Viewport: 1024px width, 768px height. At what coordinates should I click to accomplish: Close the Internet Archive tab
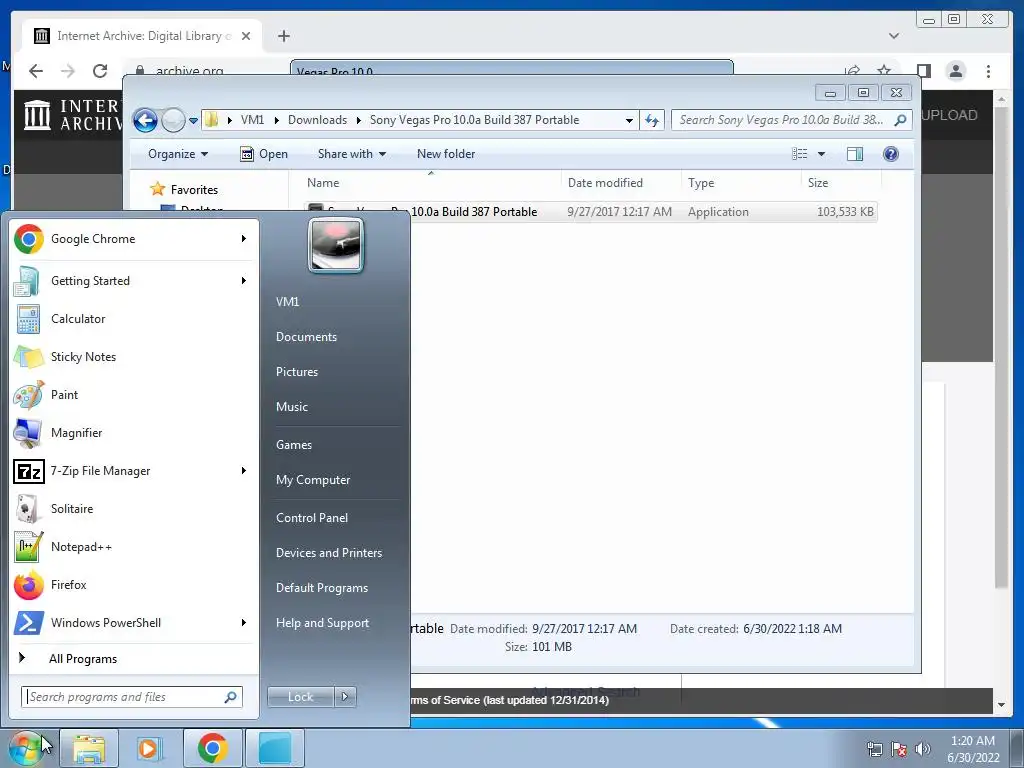click(246, 36)
